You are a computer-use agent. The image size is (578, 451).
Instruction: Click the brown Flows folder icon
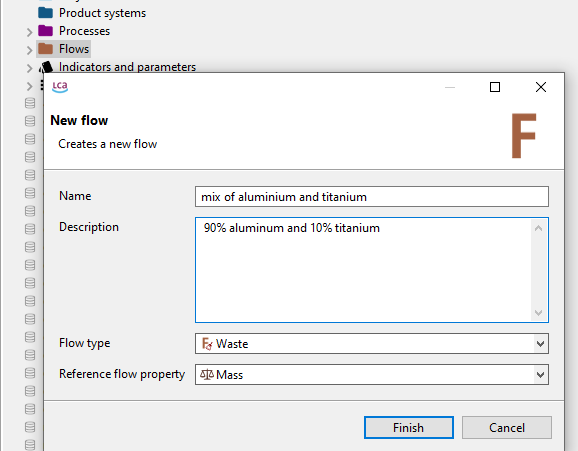coord(45,49)
